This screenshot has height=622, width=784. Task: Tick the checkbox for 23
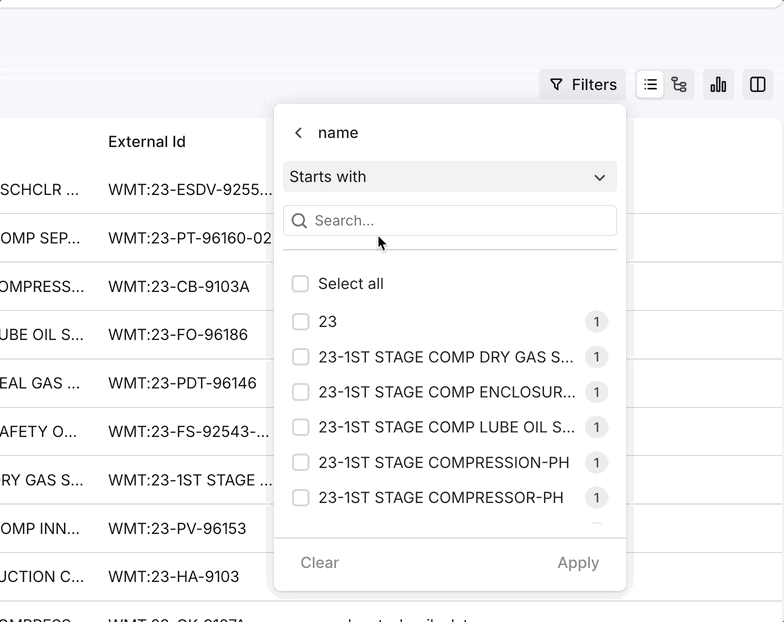coord(300,322)
